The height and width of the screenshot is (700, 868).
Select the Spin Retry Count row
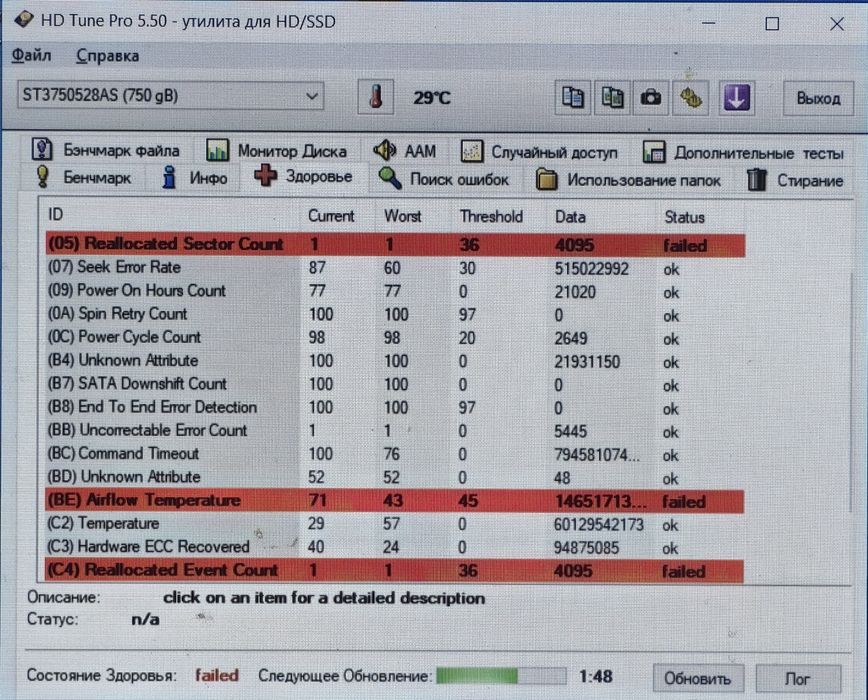pyautogui.click(x=395, y=314)
